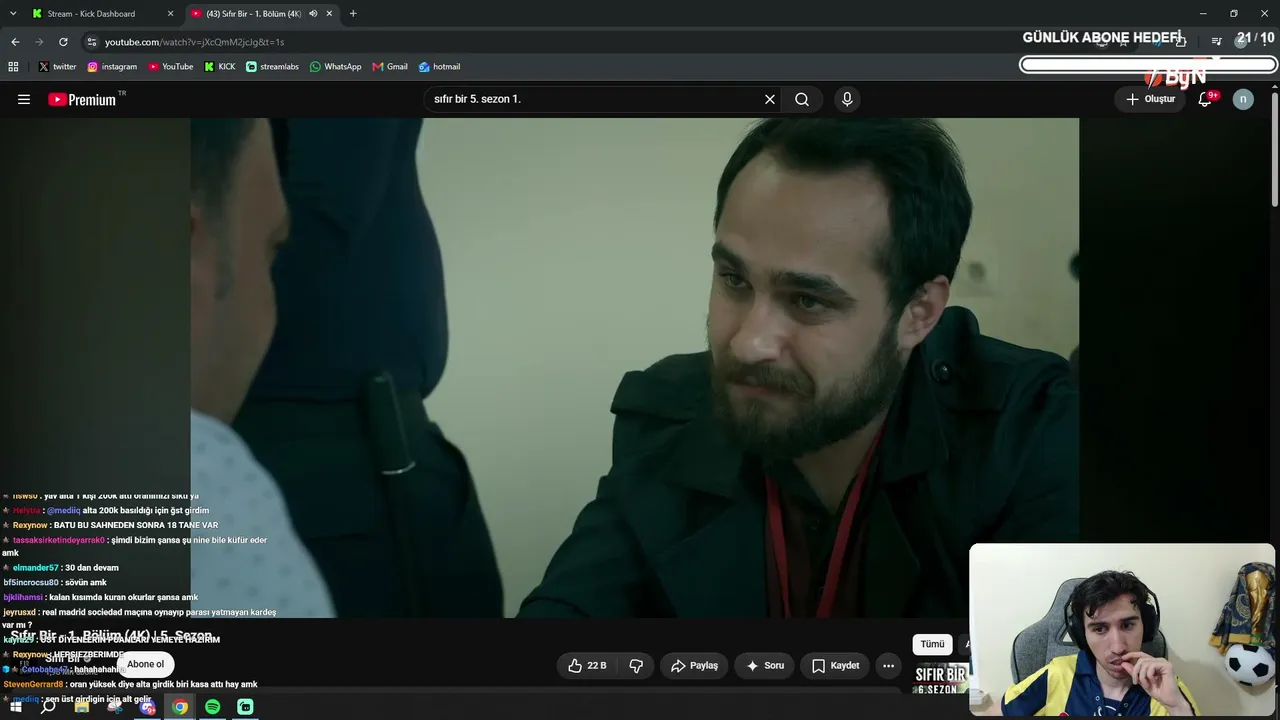Pause the Sıfır Bir video player

click(x=634, y=368)
